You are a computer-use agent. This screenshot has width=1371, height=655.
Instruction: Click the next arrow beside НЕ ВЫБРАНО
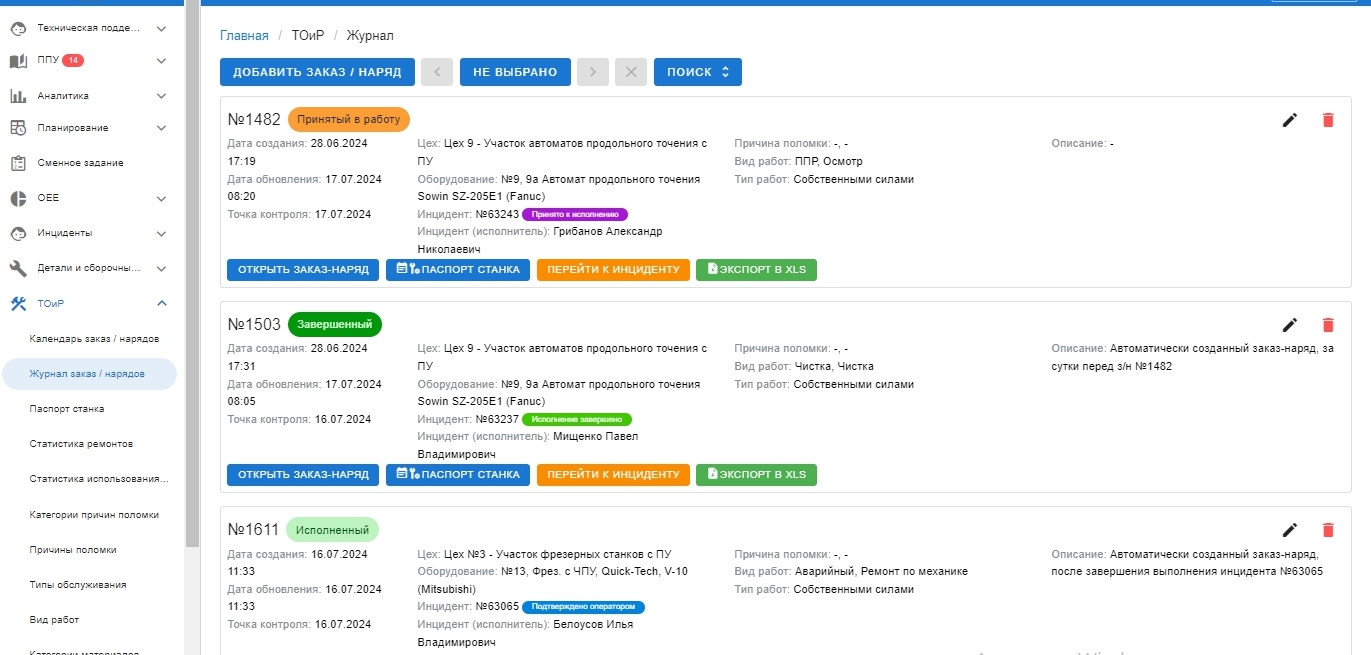593,72
